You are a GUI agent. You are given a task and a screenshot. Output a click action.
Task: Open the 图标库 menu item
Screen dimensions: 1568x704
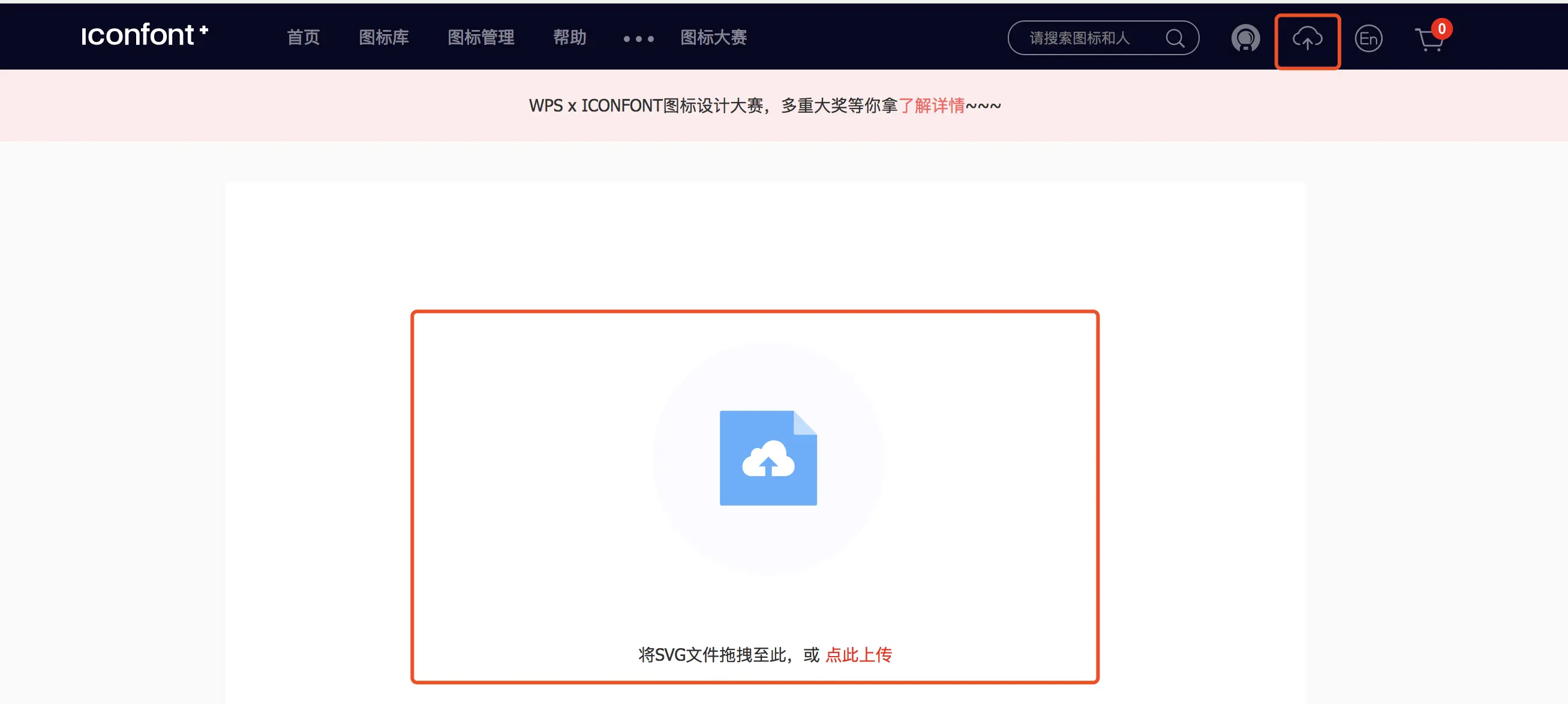coord(383,38)
